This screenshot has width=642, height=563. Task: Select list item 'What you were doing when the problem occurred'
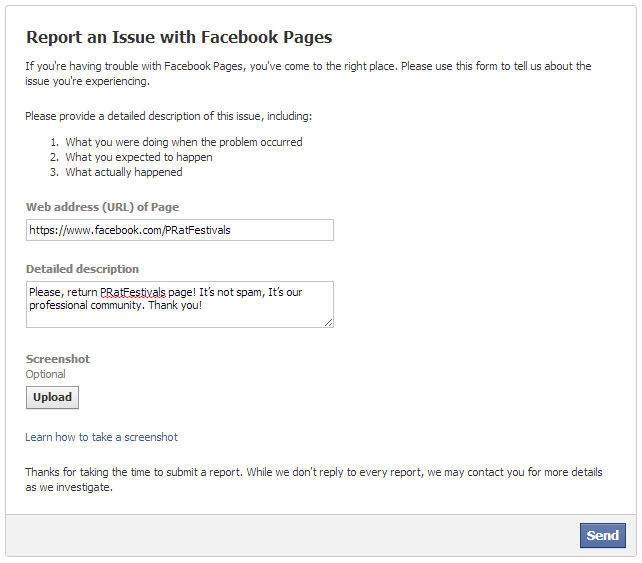coord(183,142)
